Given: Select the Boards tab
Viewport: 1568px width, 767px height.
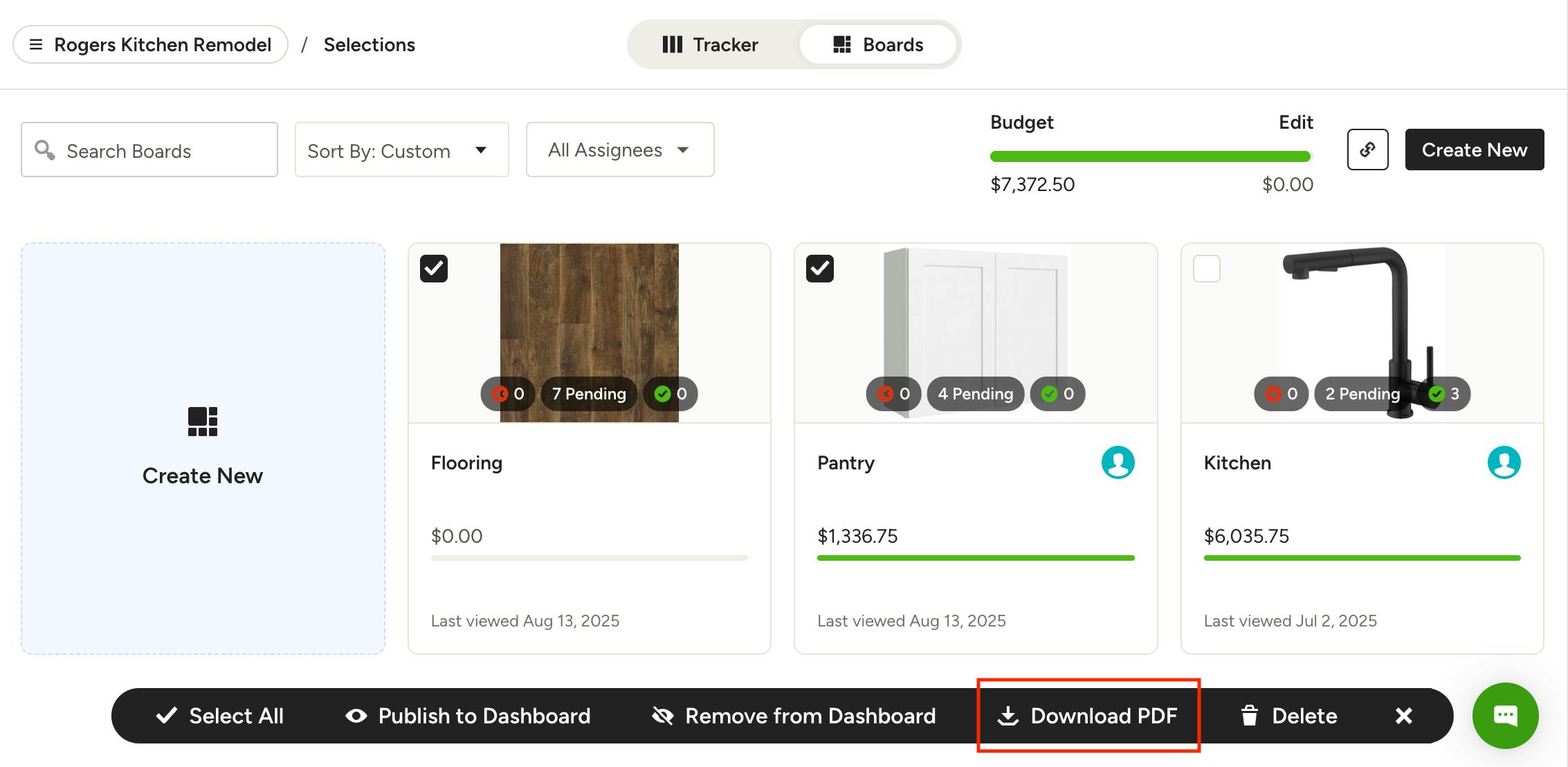Looking at the screenshot, I should [x=878, y=45].
